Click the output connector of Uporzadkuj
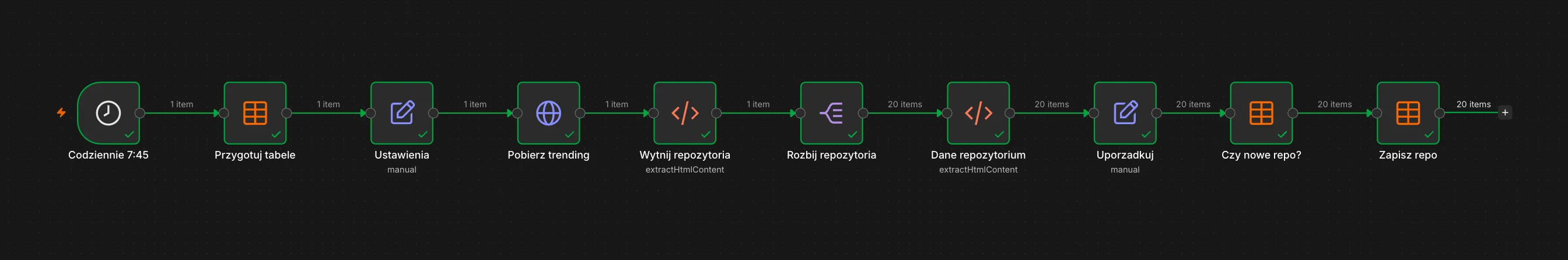 (x=1157, y=113)
